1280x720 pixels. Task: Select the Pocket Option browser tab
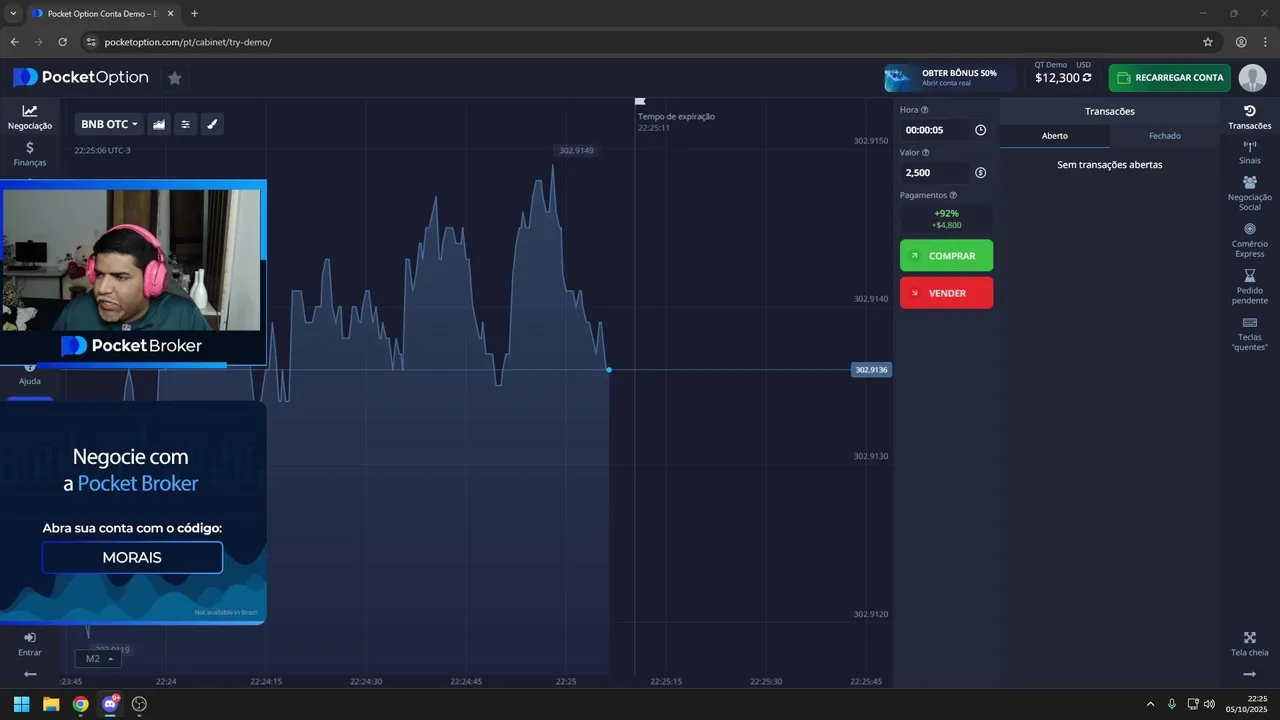coord(103,14)
